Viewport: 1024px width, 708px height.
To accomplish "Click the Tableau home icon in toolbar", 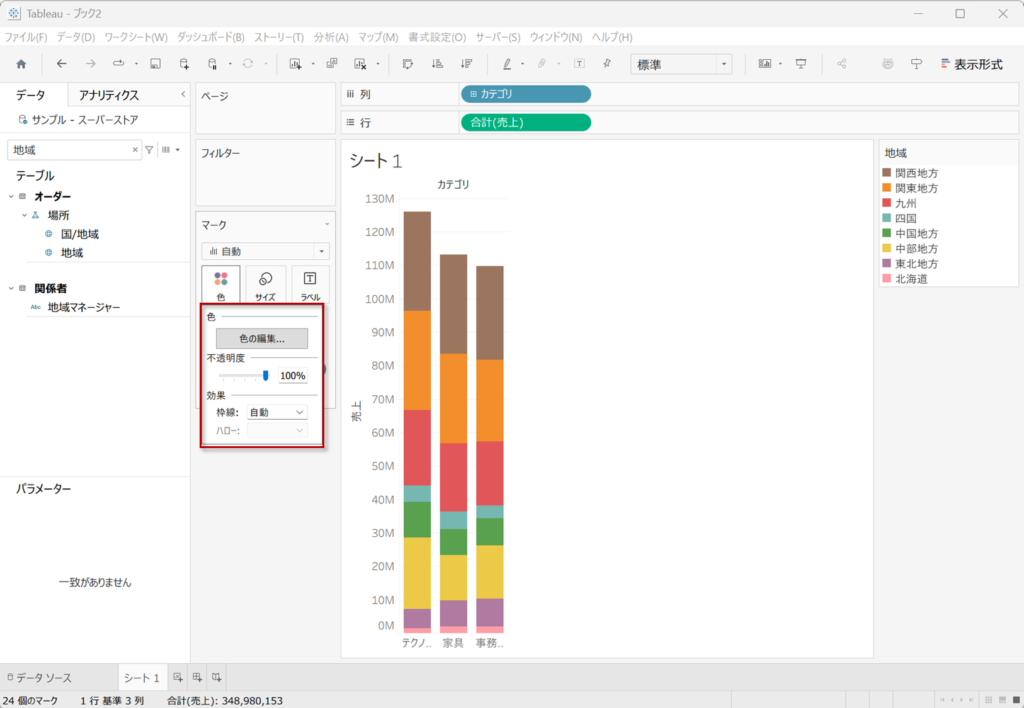I will [21, 64].
